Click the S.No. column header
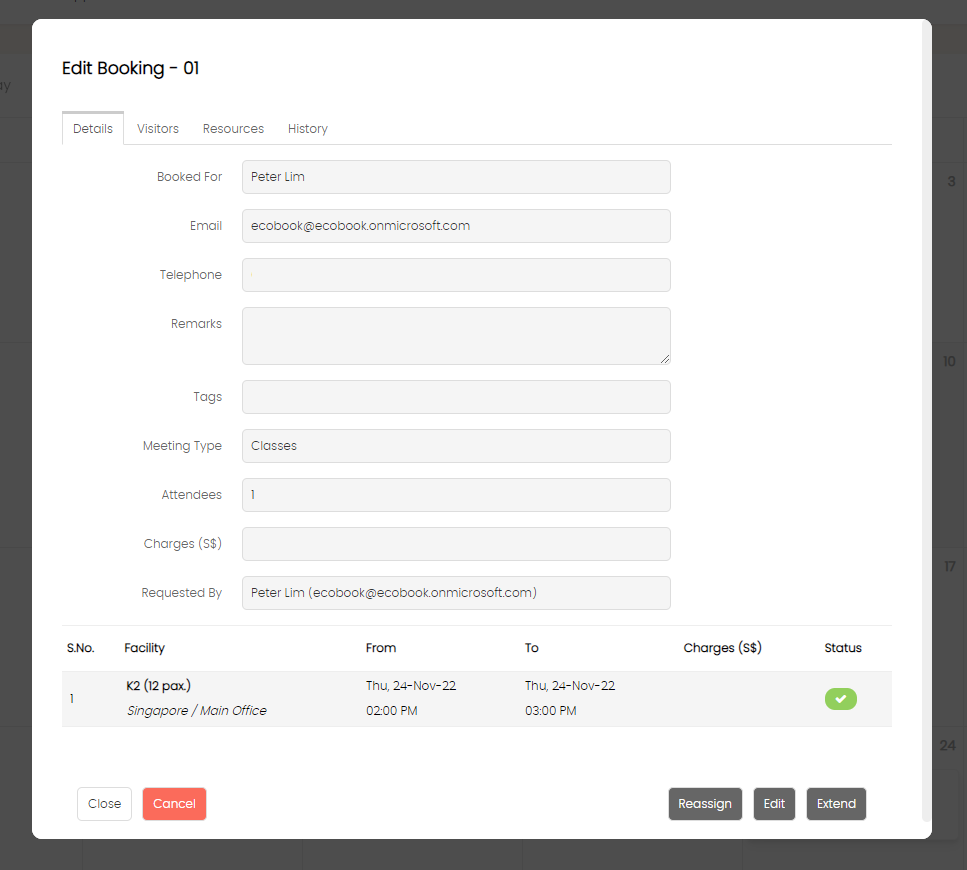967x870 pixels. click(x=81, y=647)
